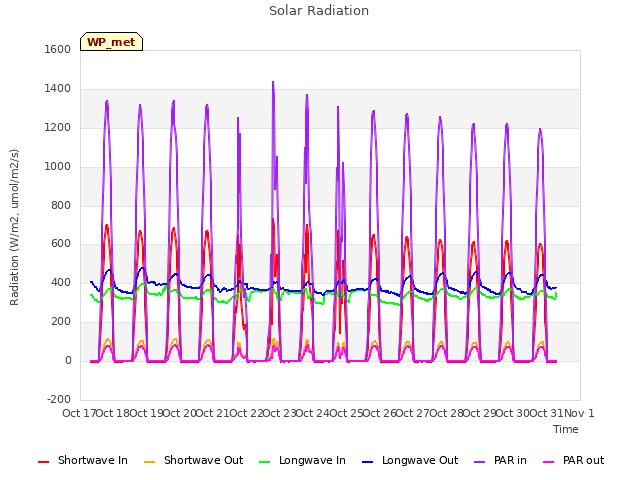The image size is (640, 480).
Task: Click the Time x-axis title
Action: point(566,429)
